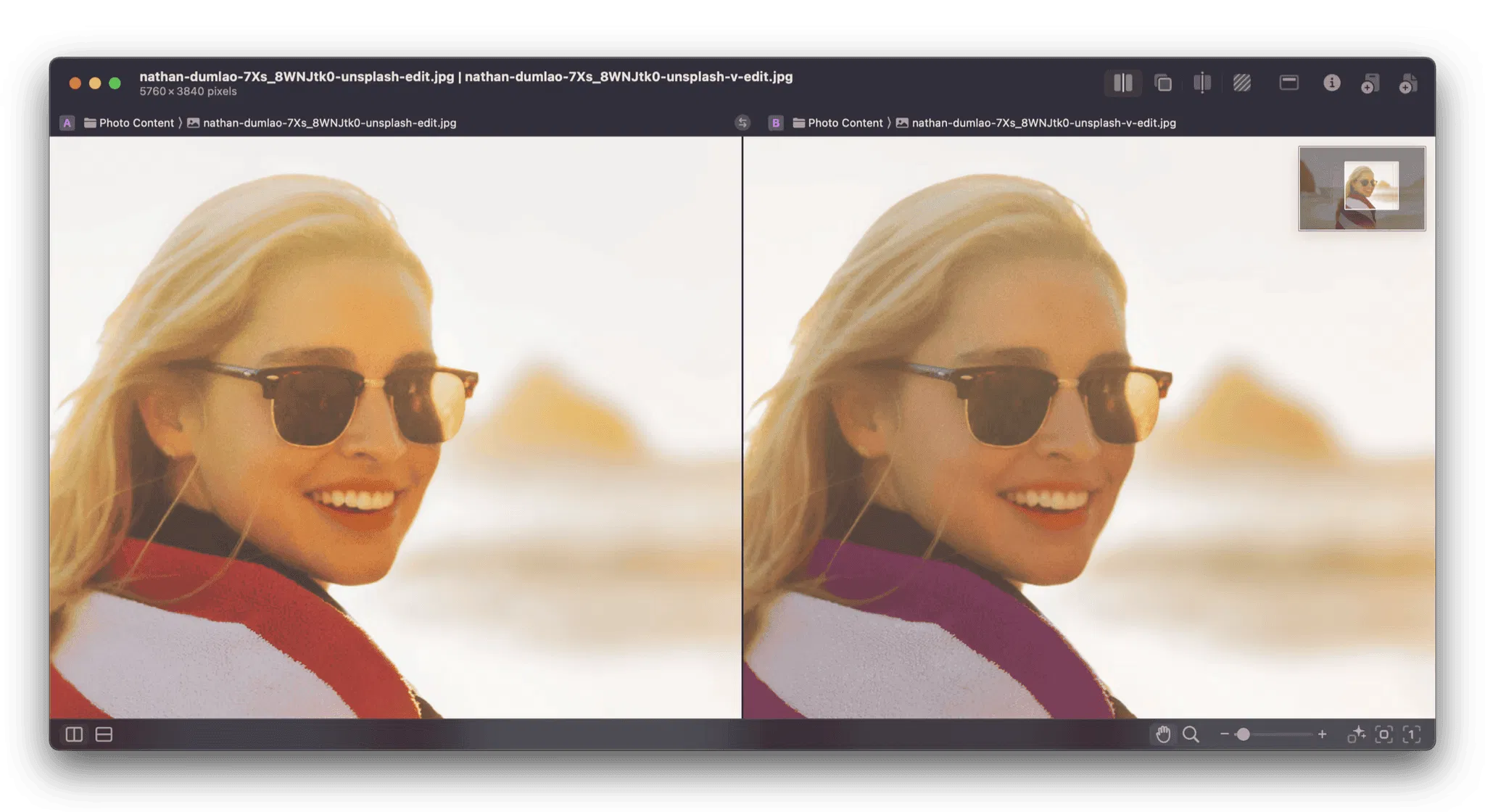Screen dimensions: 1485x812
Task: Click the zoom level slider knob
Action: point(1243,734)
